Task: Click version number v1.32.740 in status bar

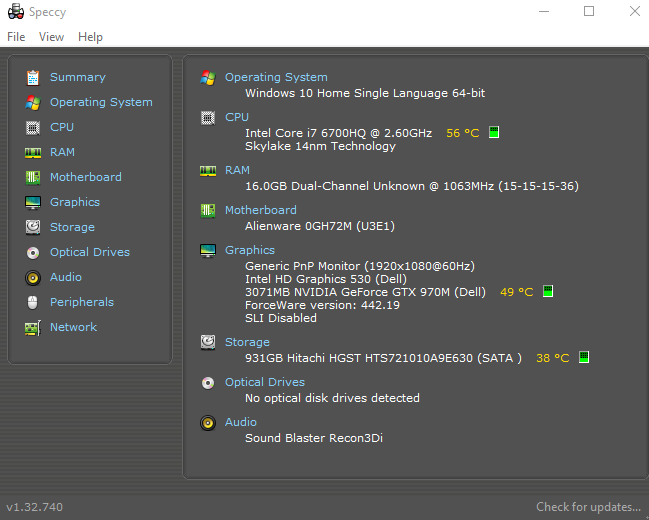Action: tap(35, 507)
